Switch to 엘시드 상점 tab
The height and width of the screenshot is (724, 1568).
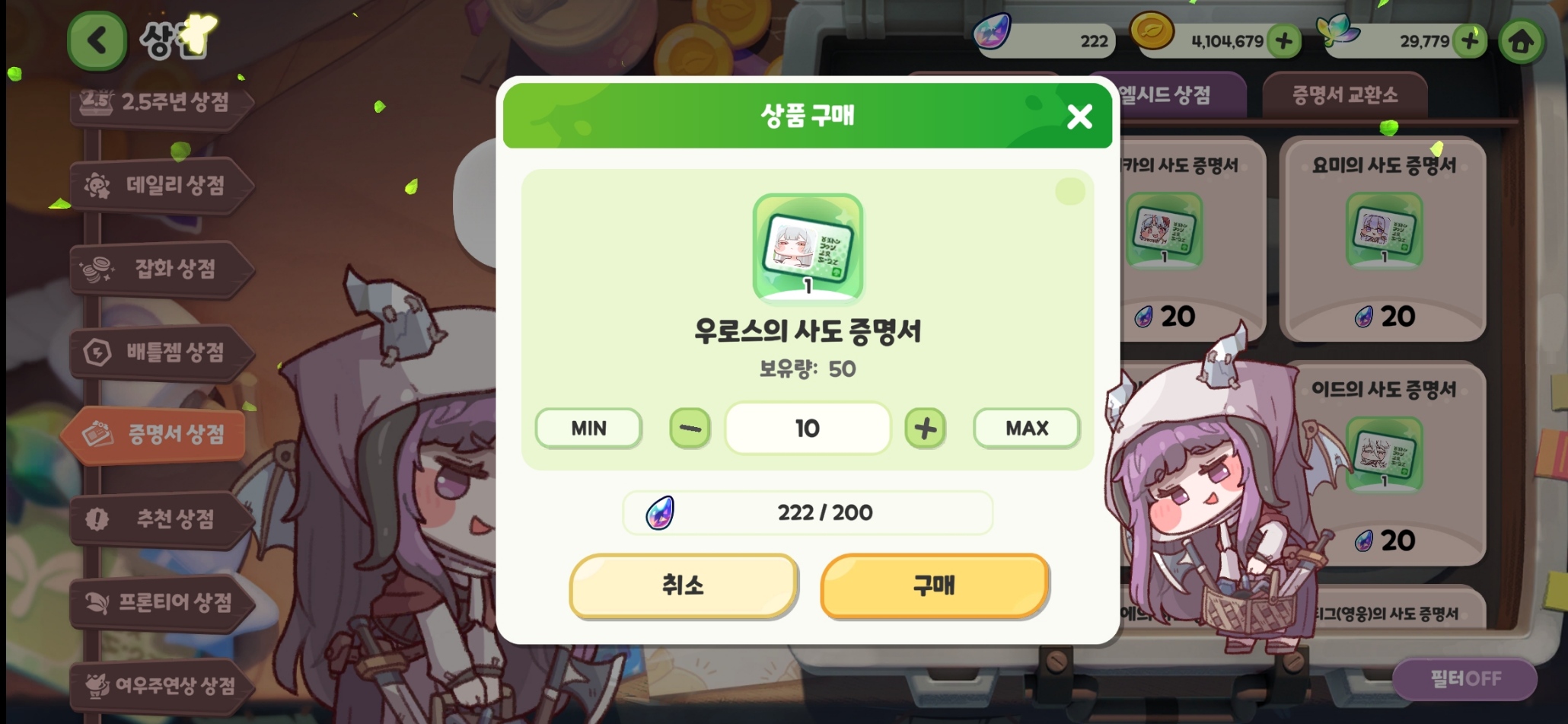(1168, 95)
